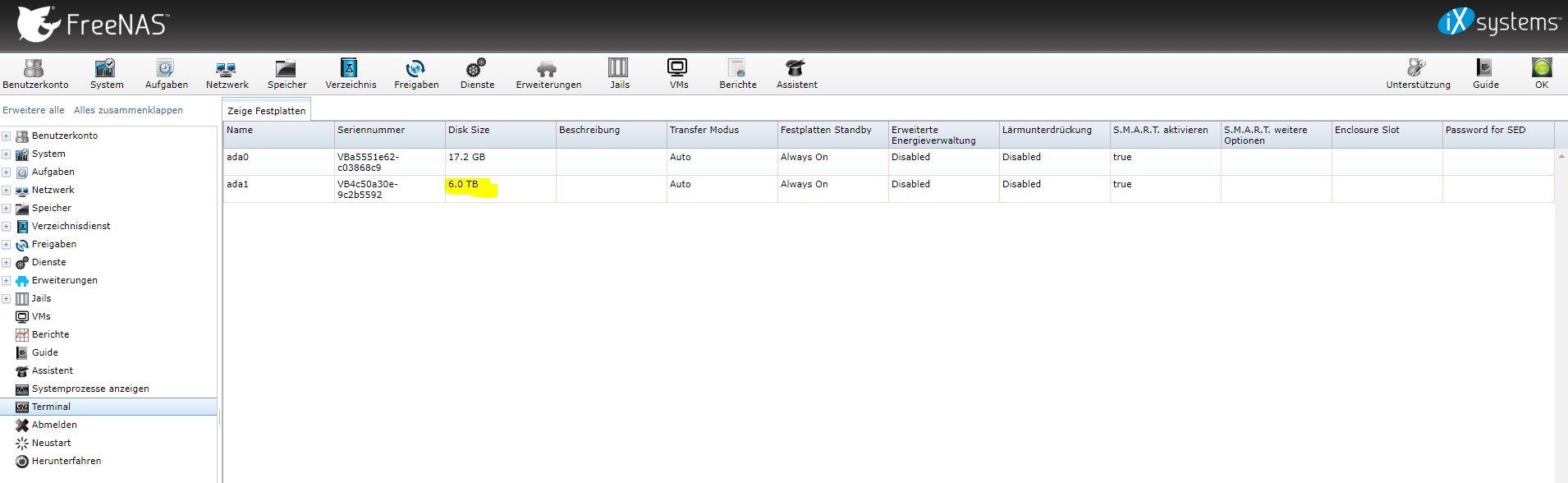The height and width of the screenshot is (483, 1568).
Task: Open Freigaben toolbar icon
Action: 416,74
